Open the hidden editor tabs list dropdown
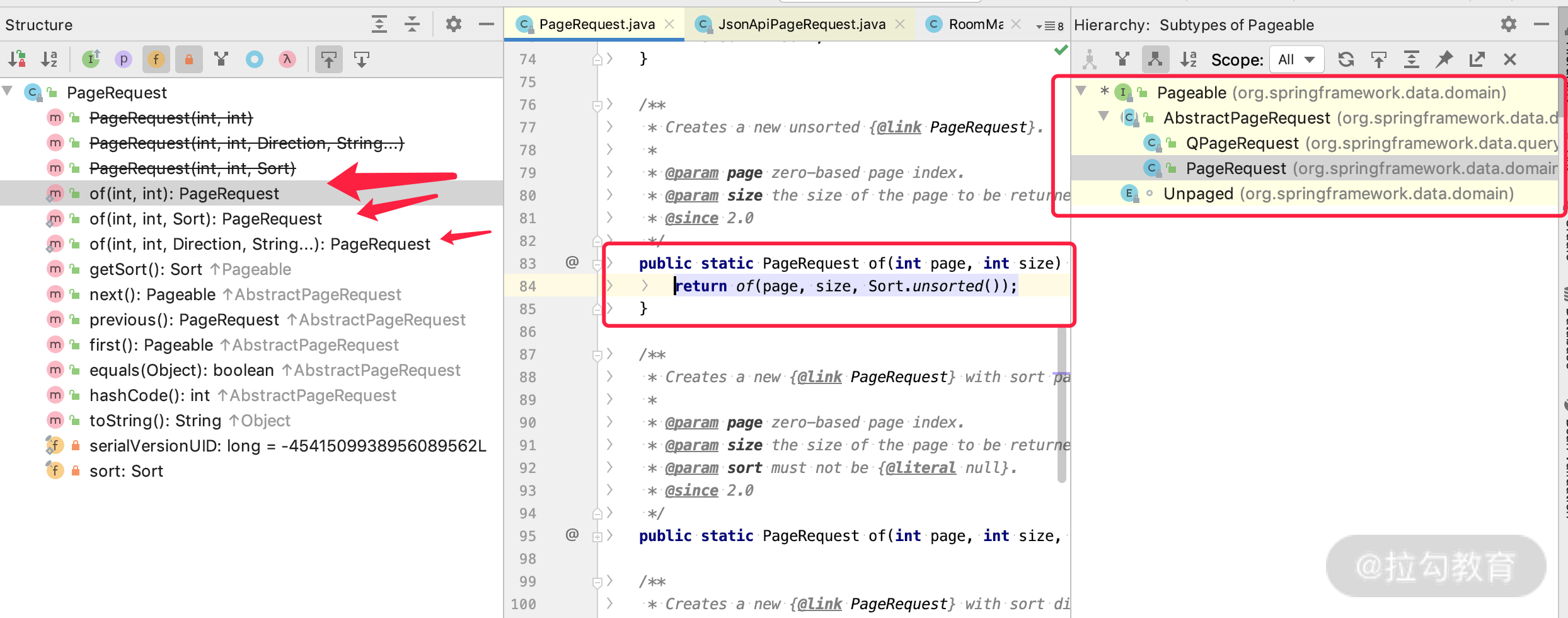Image resolution: width=1568 pixels, height=618 pixels. coord(1050,26)
